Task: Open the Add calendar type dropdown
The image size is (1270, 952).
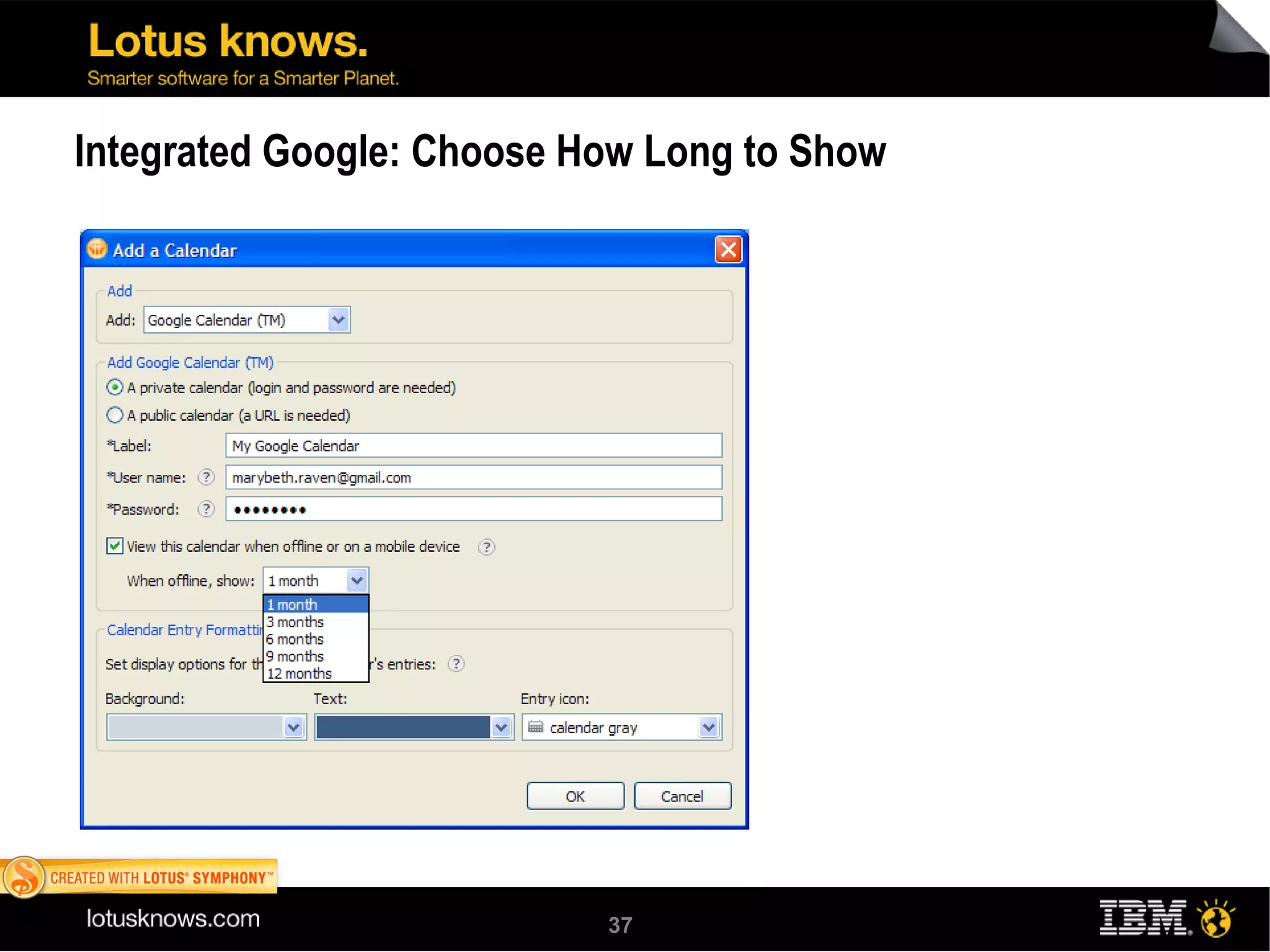Action: click(338, 320)
